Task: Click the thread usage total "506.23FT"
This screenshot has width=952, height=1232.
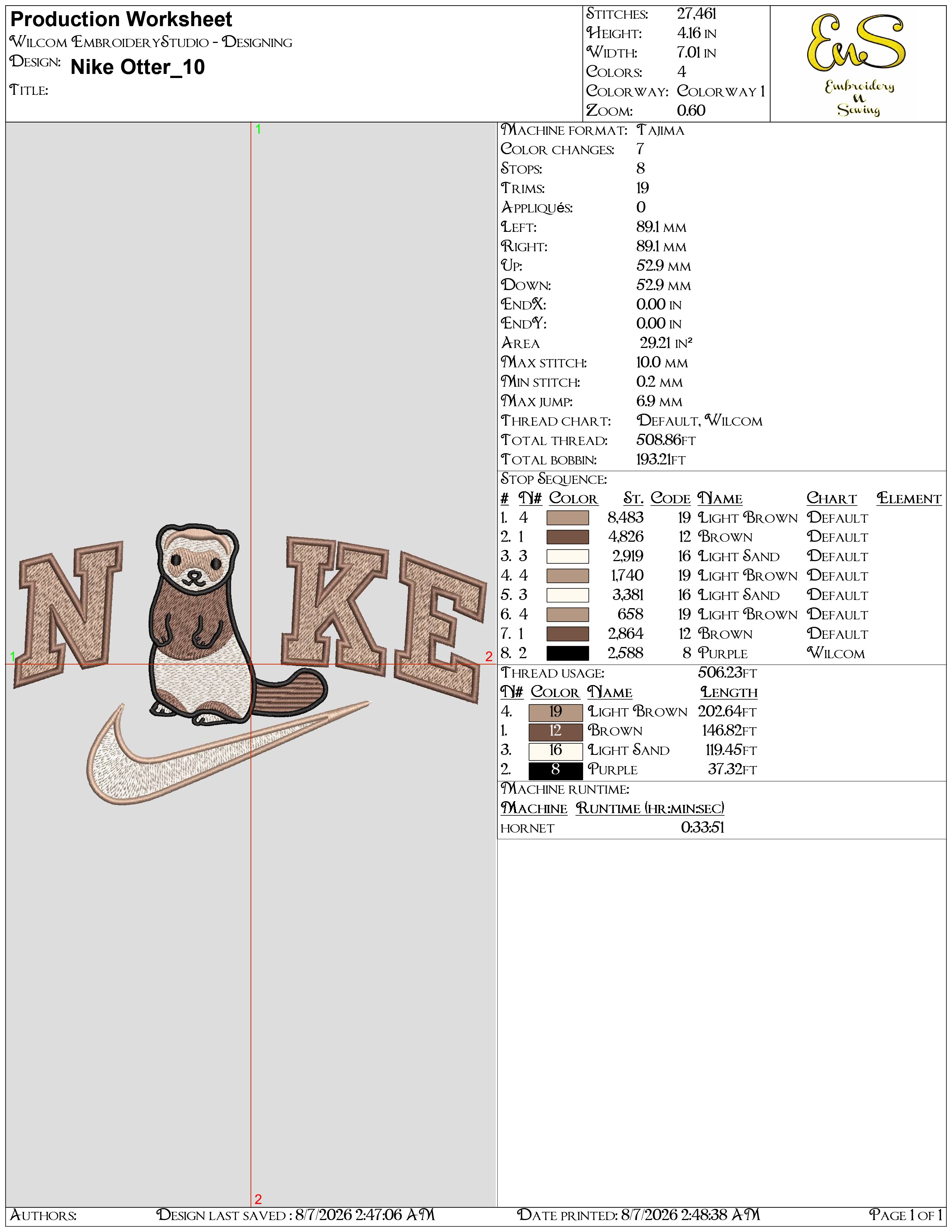Action: (x=727, y=673)
